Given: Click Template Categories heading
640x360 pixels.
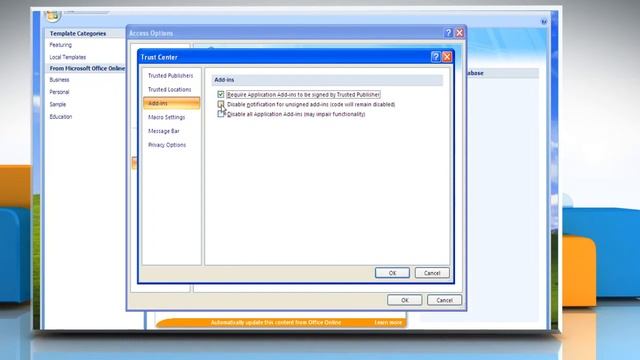Looking at the screenshot, I should click(78, 33).
